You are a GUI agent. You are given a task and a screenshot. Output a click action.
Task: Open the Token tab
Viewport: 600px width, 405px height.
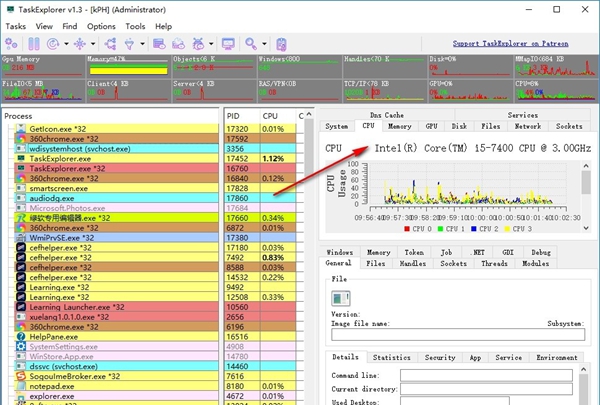[x=414, y=252]
